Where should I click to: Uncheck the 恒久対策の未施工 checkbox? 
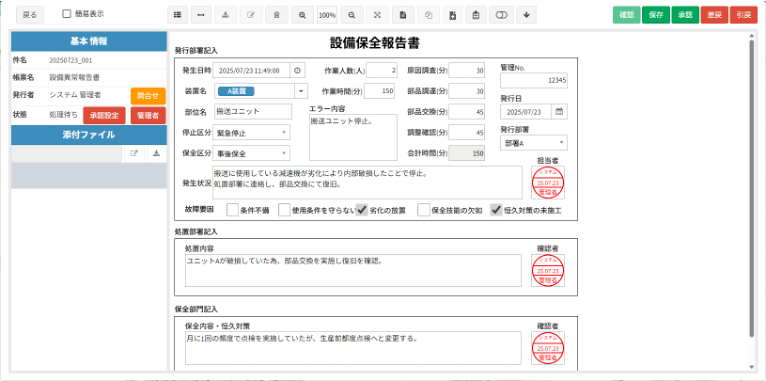point(496,210)
